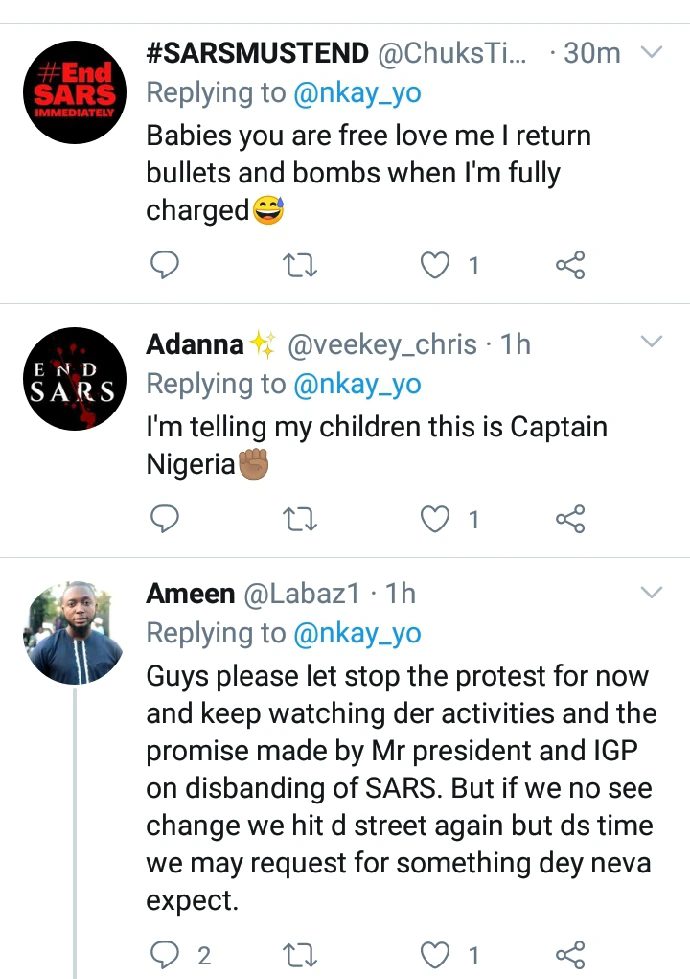The width and height of the screenshot is (690, 979).
Task: Like Adanna's Captain Nigeria tweet
Action: click(x=435, y=519)
